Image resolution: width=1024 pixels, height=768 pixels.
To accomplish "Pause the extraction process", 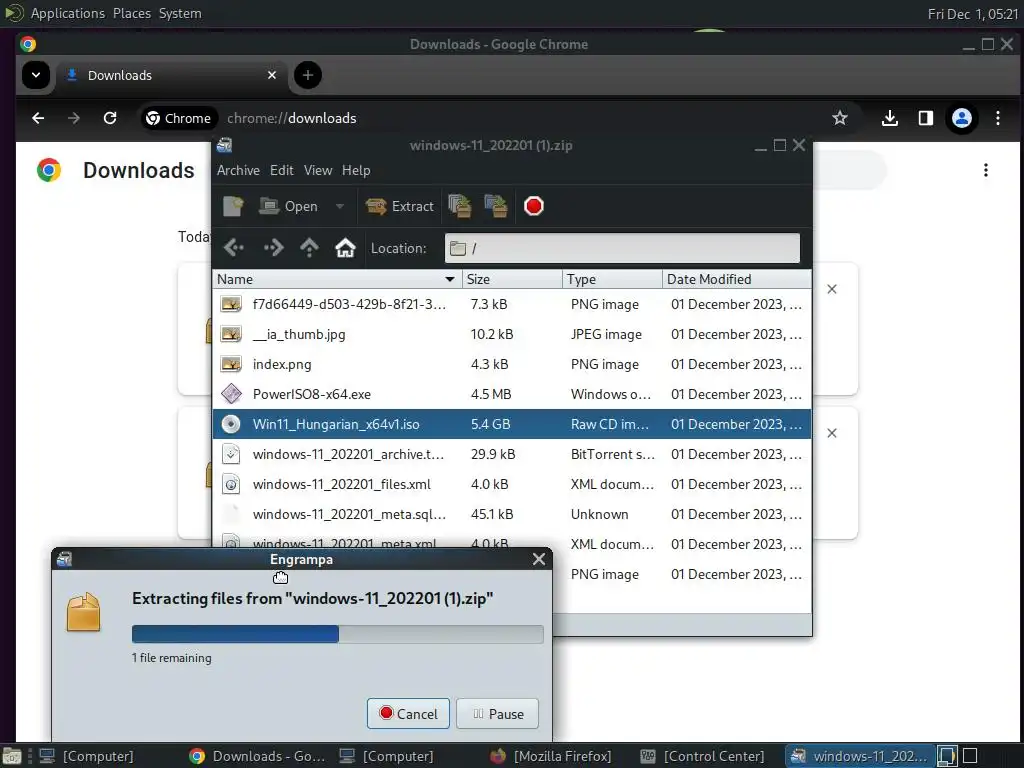I will (x=498, y=714).
